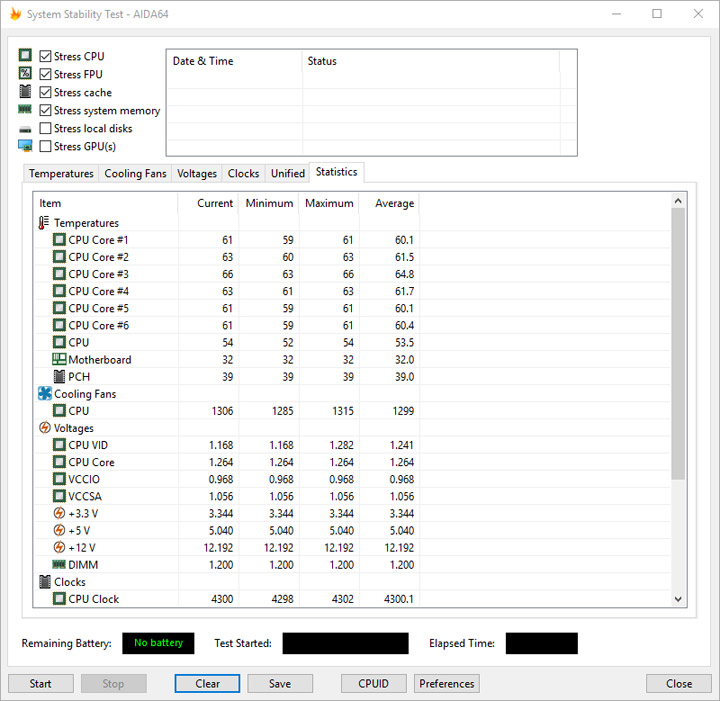The height and width of the screenshot is (701, 720).
Task: Open the Clocks tab
Action: (x=243, y=174)
